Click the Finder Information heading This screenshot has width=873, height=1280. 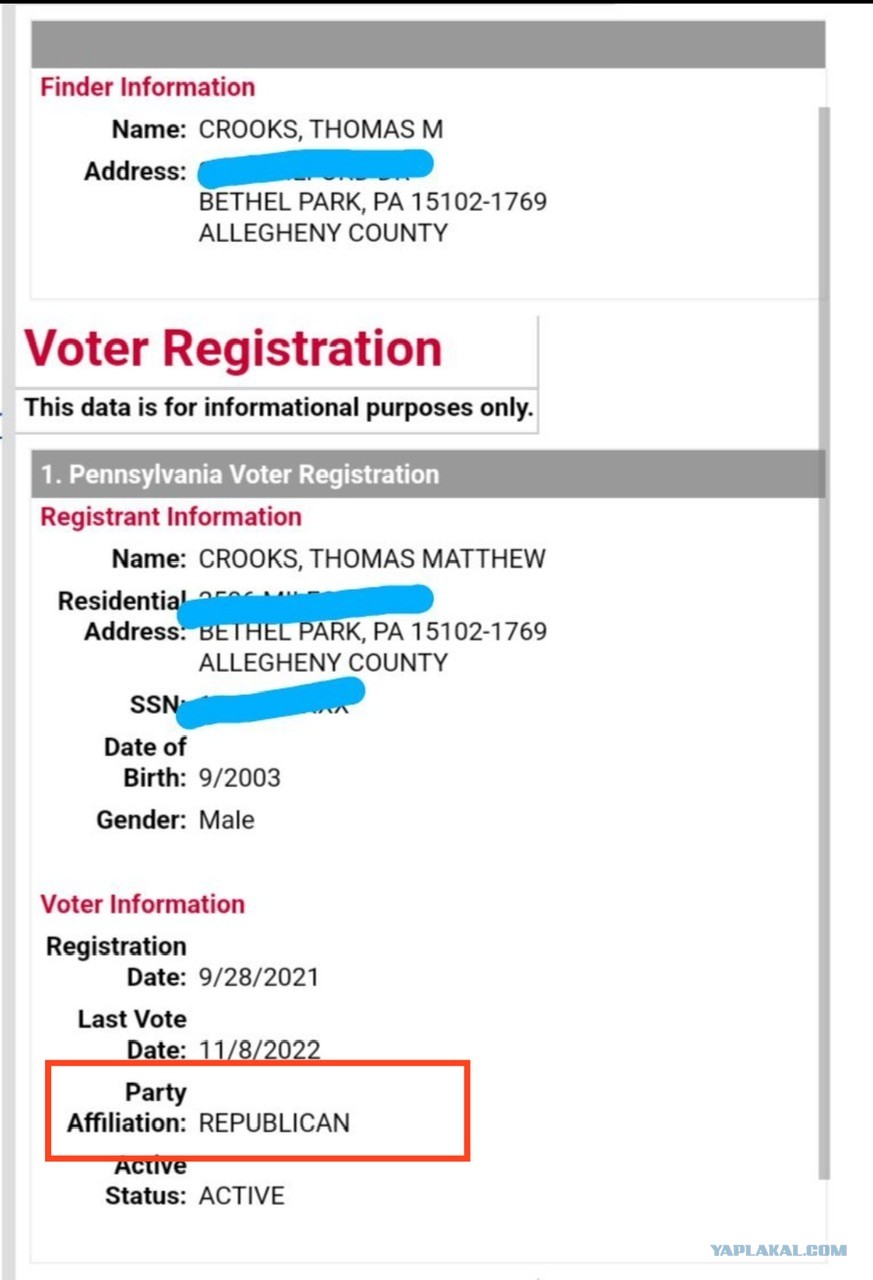[147, 87]
